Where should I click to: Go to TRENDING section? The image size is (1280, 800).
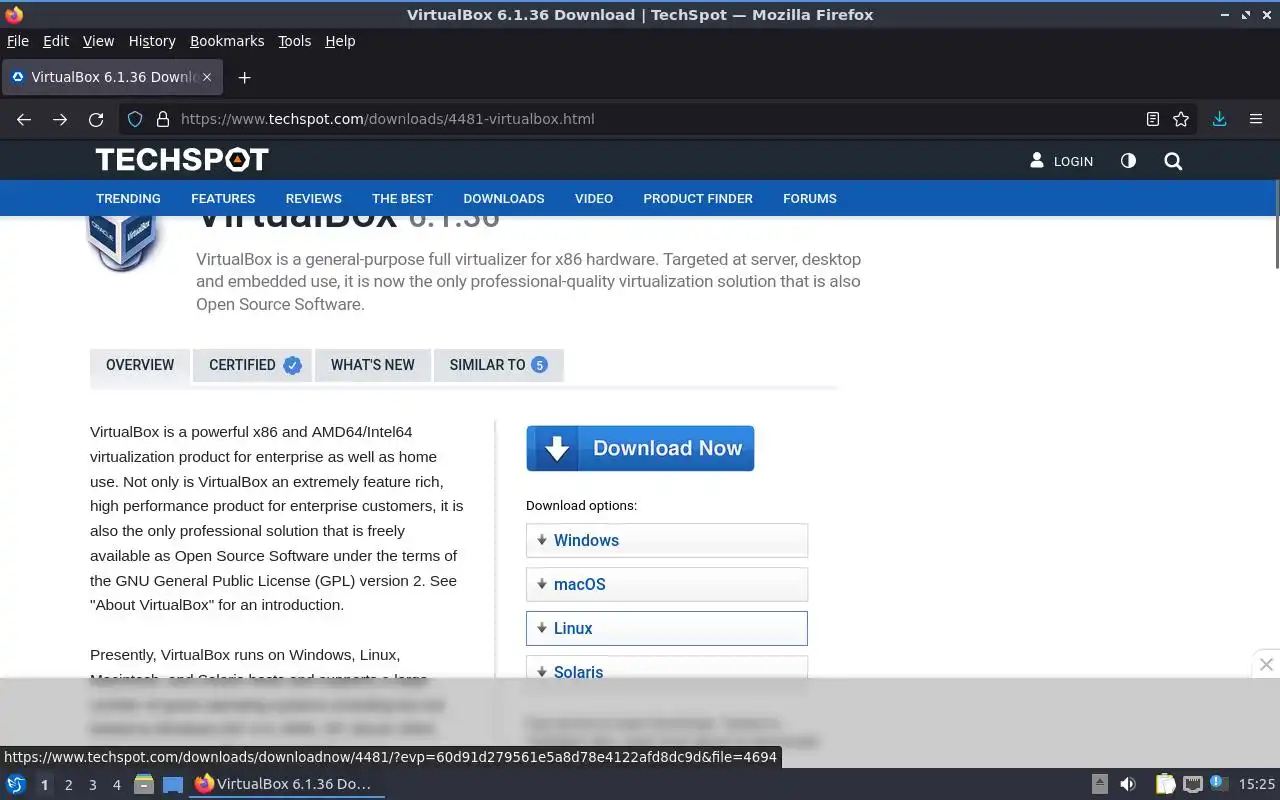pos(128,198)
